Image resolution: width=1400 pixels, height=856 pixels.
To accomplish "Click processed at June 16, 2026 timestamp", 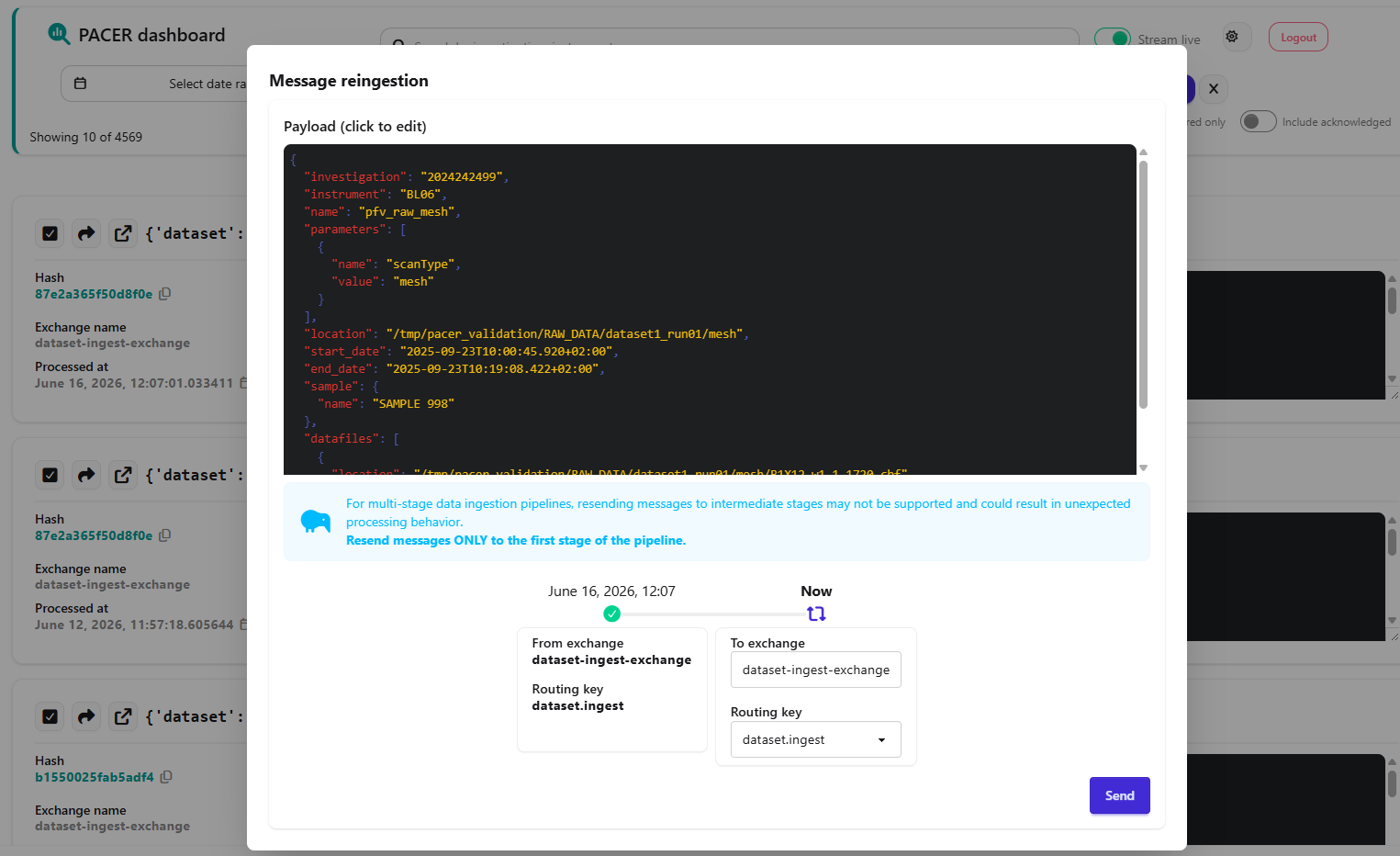I will (134, 383).
